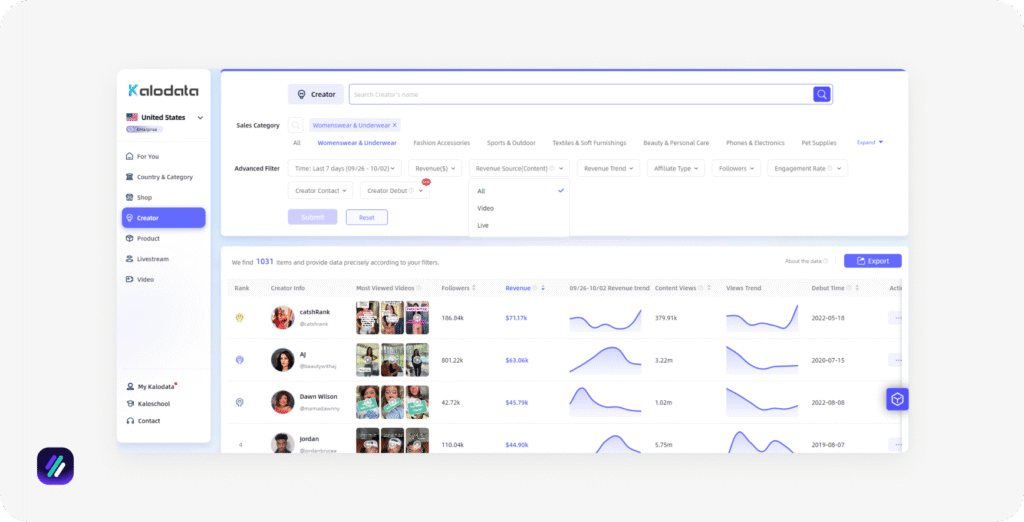The image size is (1024, 522).
Task: Open the United States country dropdown
Action: (165, 117)
